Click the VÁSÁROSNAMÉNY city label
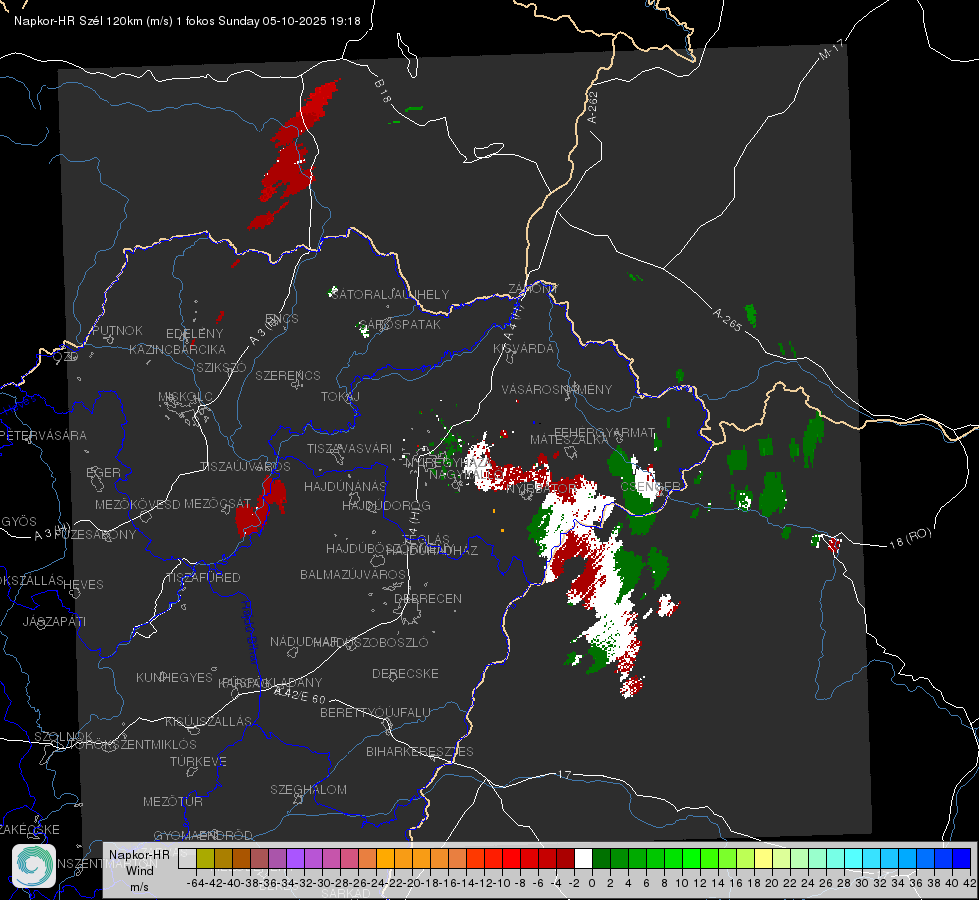 coord(557,389)
